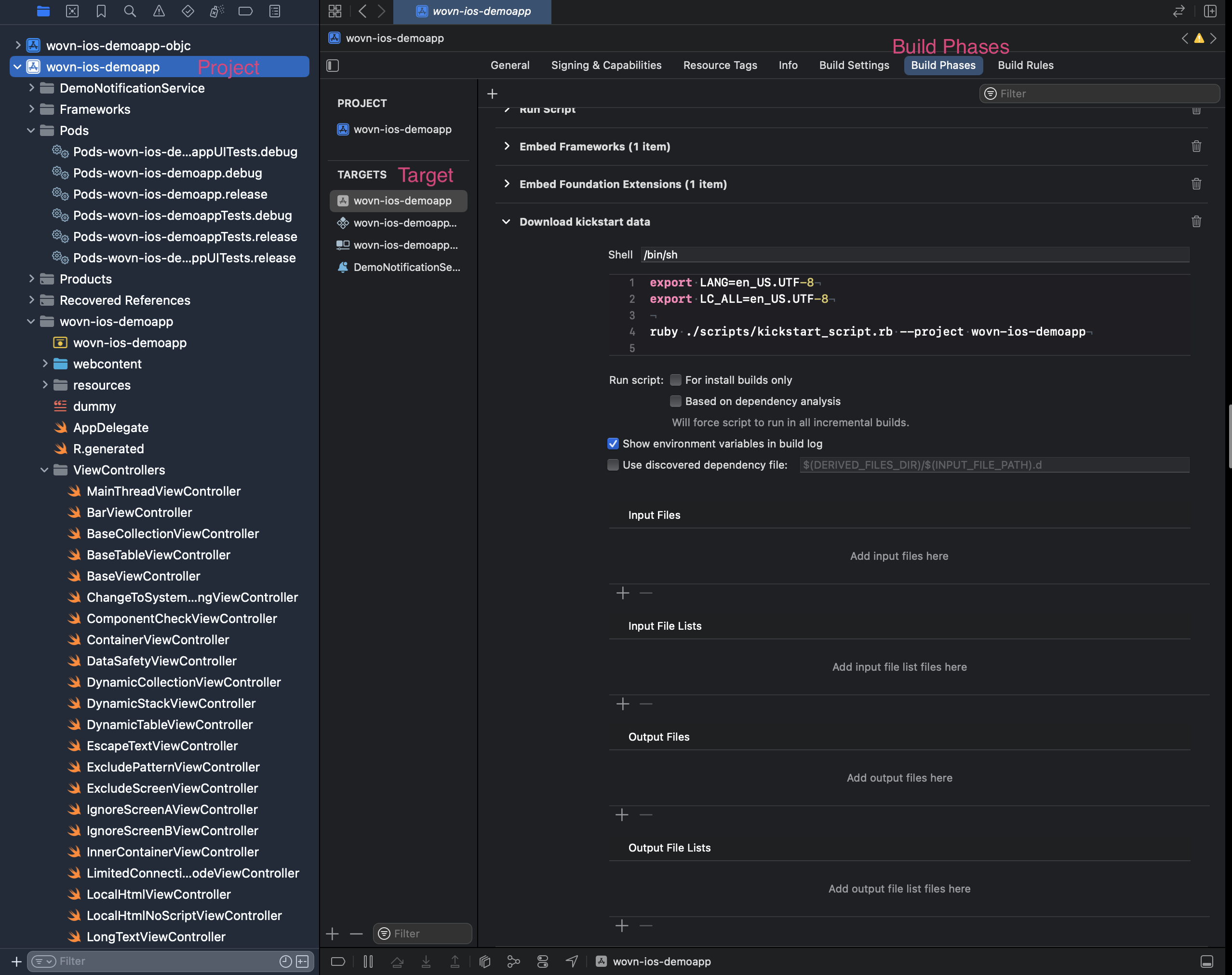Open the Breakpoint navigator icon
Screen dimensions: 1232x975
pyautogui.click(x=245, y=11)
